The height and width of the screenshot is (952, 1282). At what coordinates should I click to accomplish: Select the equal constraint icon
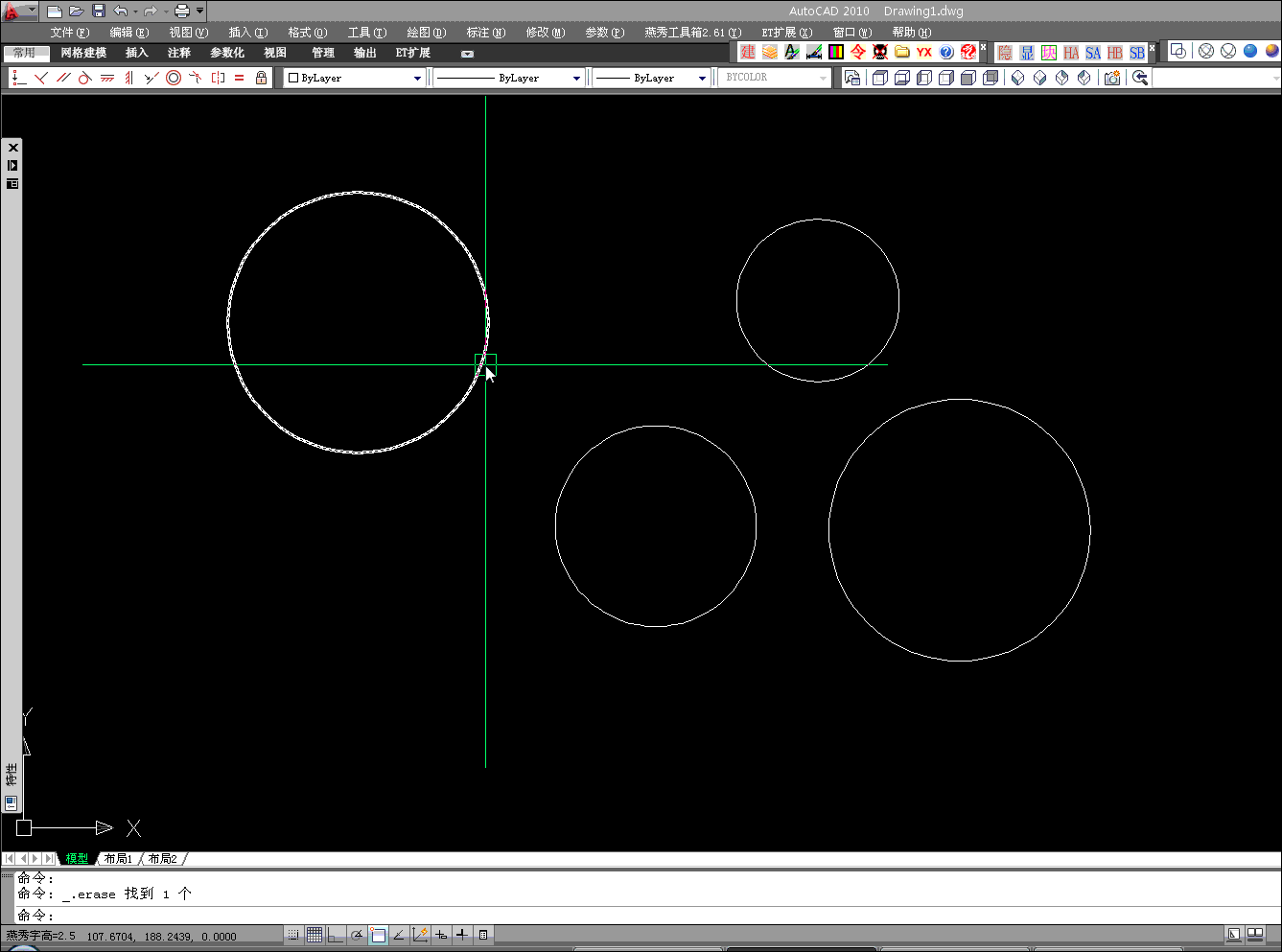click(x=240, y=78)
